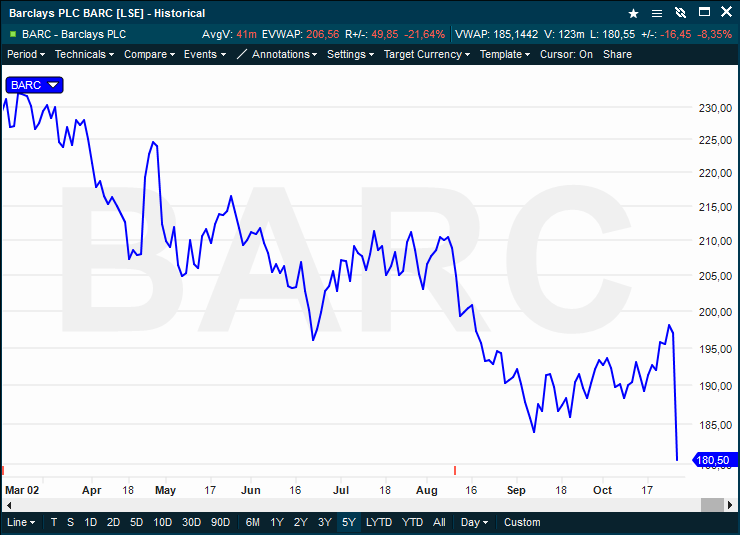Open the Compare dropdown
The height and width of the screenshot is (535, 740).
point(149,54)
